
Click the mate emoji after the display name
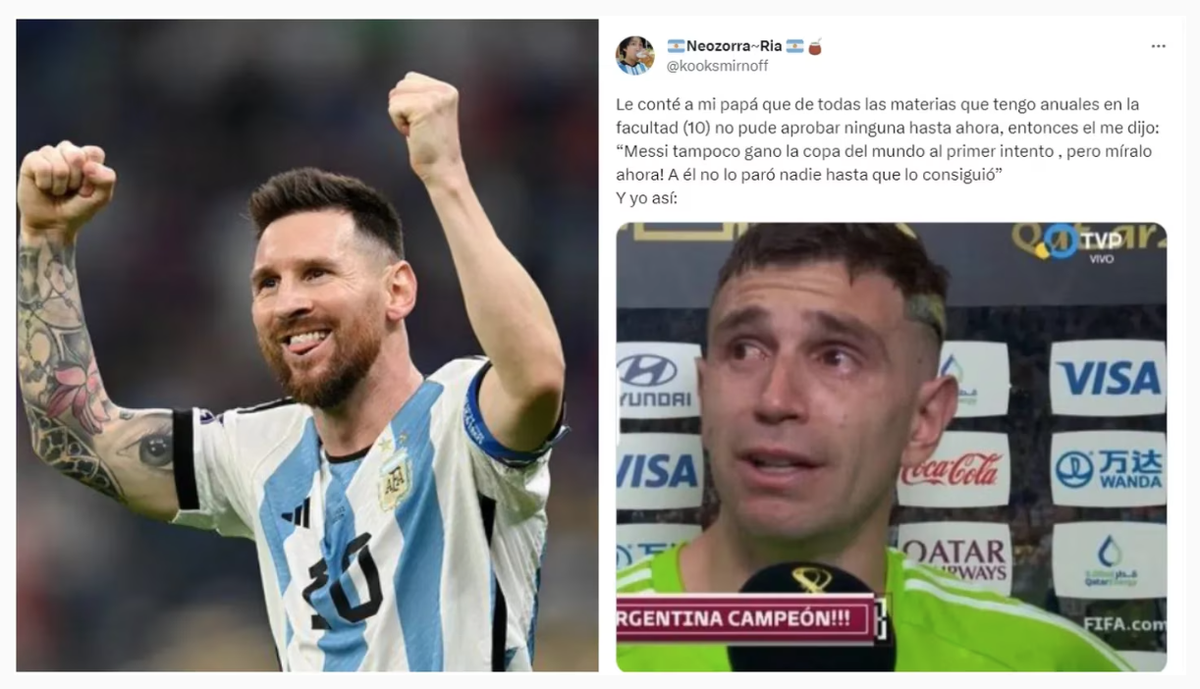815,46
